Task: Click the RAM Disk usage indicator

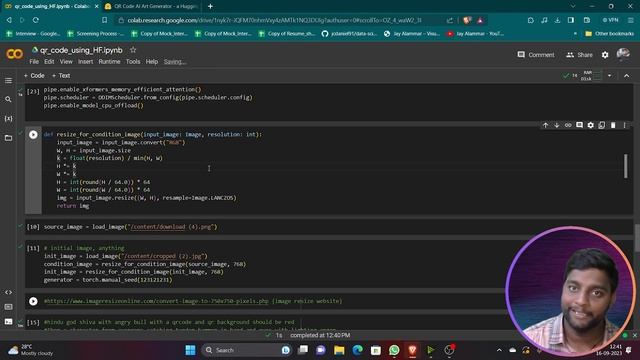Action: [591, 76]
